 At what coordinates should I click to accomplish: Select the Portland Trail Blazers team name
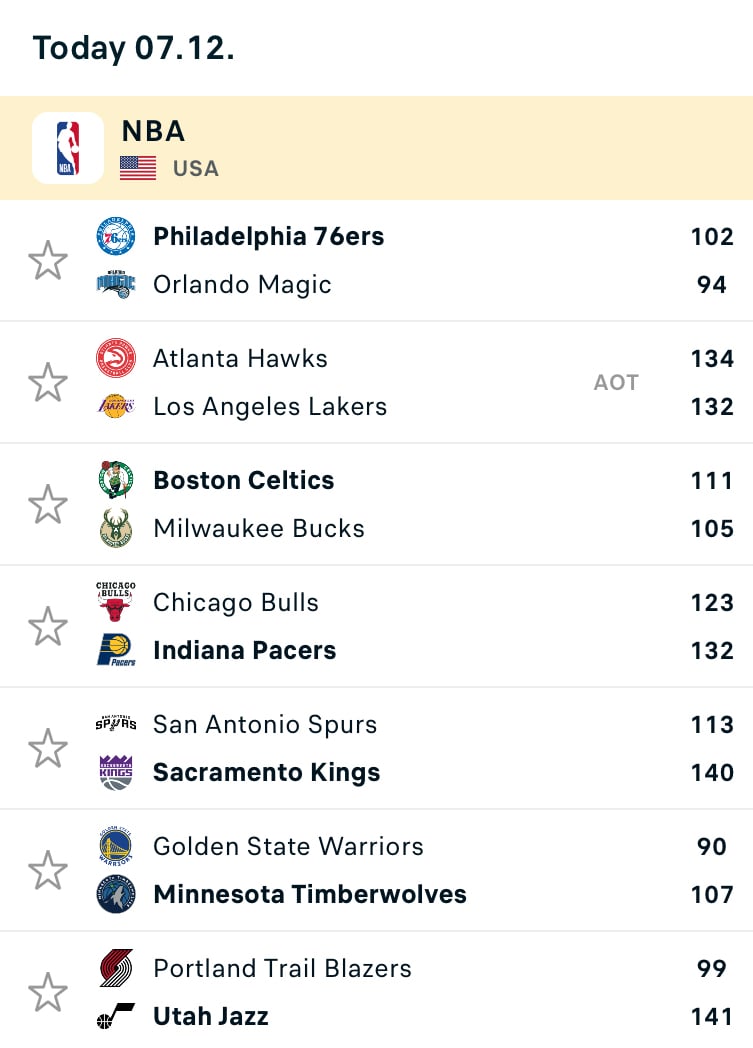click(x=282, y=968)
